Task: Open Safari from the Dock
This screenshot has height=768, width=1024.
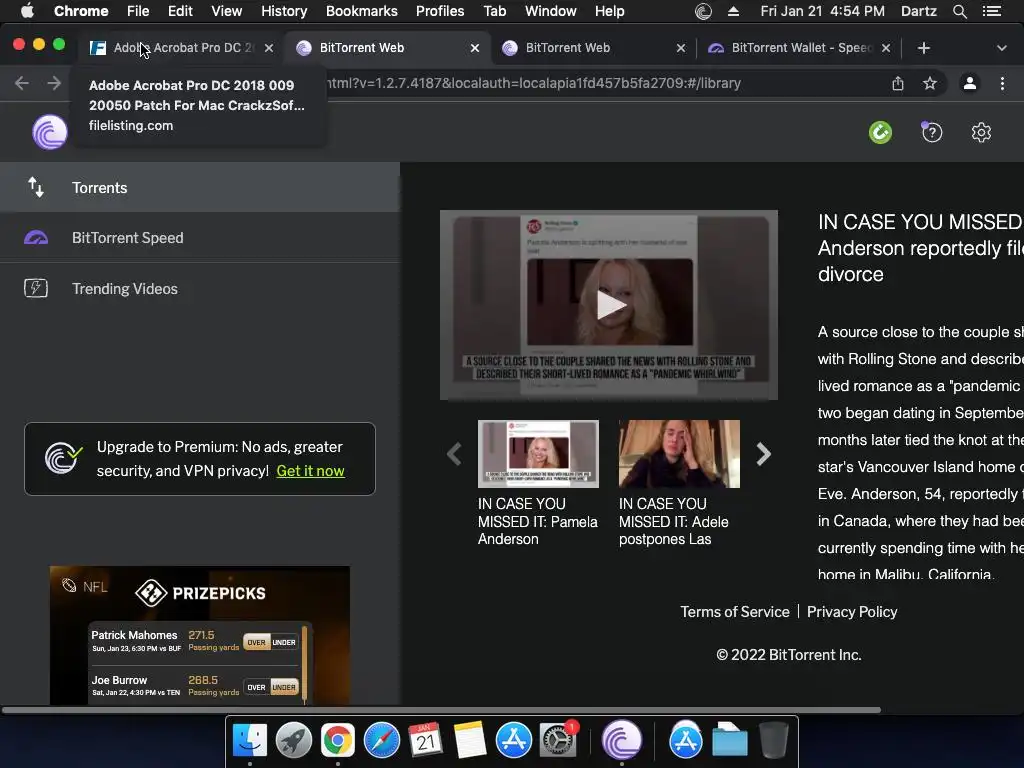Action: [x=381, y=741]
